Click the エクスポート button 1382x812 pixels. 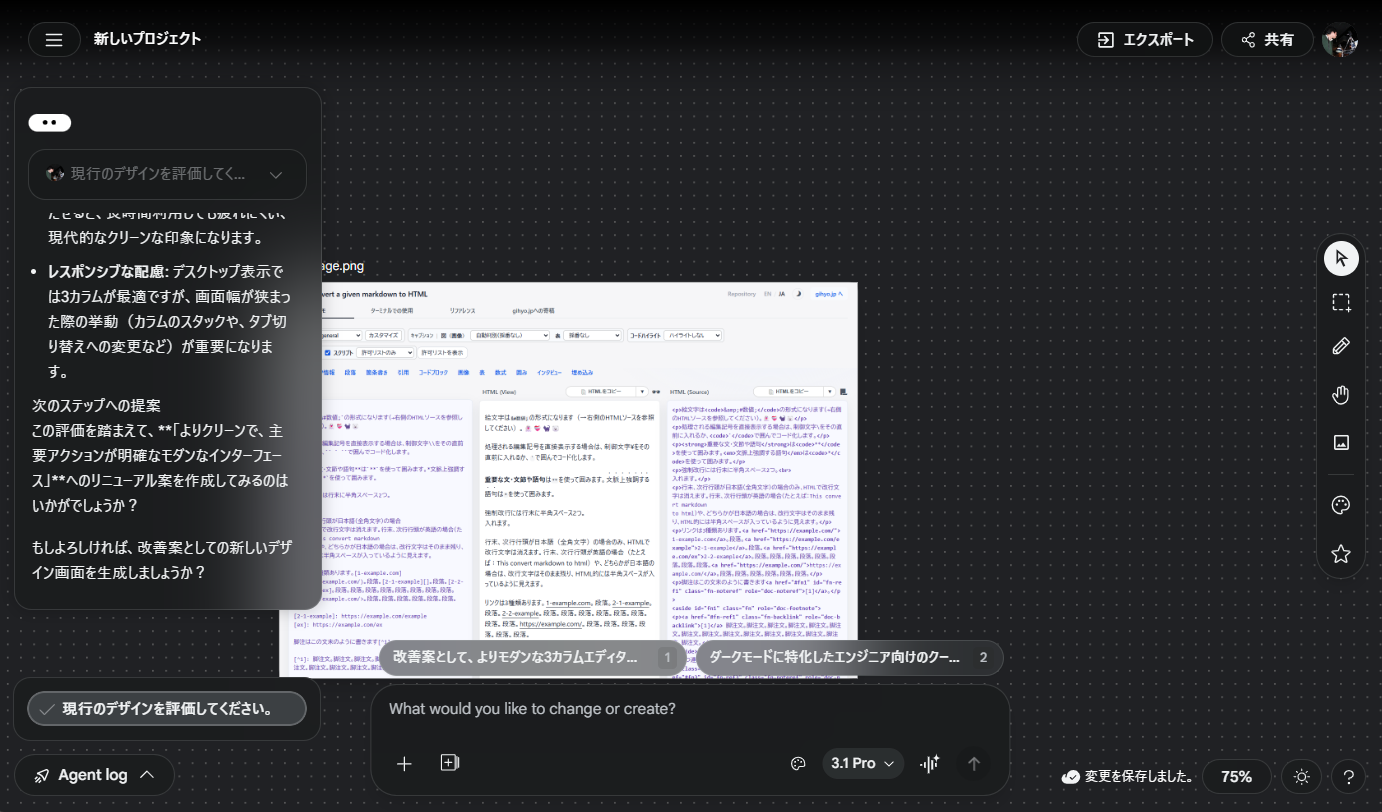pos(1144,40)
